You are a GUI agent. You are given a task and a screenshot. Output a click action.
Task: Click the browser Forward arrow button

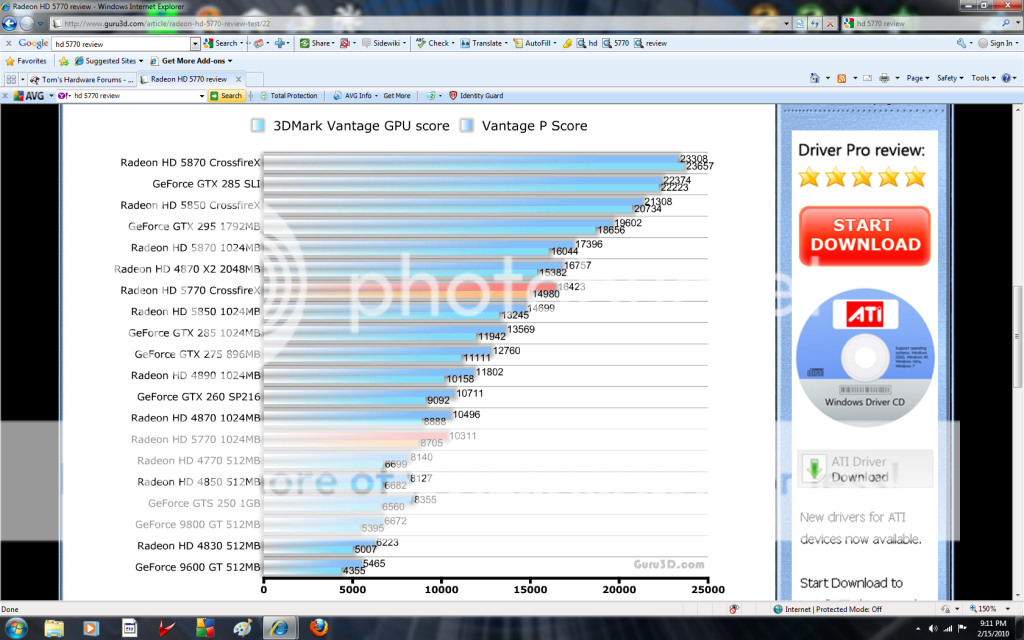point(26,24)
